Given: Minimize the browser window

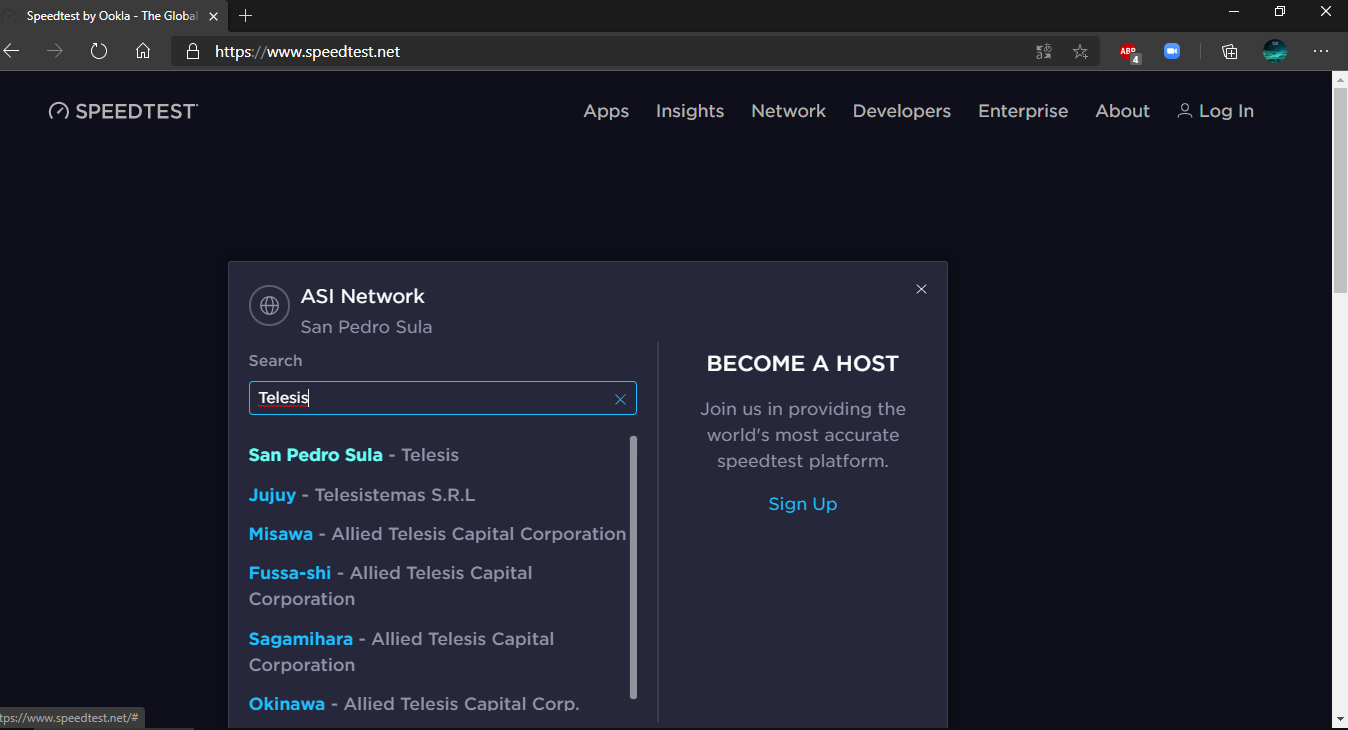Looking at the screenshot, I should pyautogui.click(x=1234, y=12).
